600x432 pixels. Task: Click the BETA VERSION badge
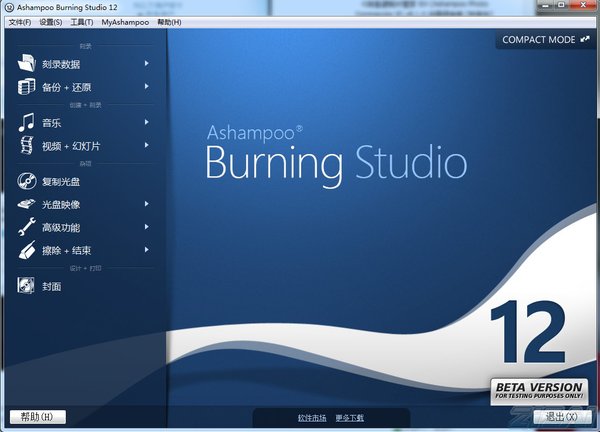[539, 391]
